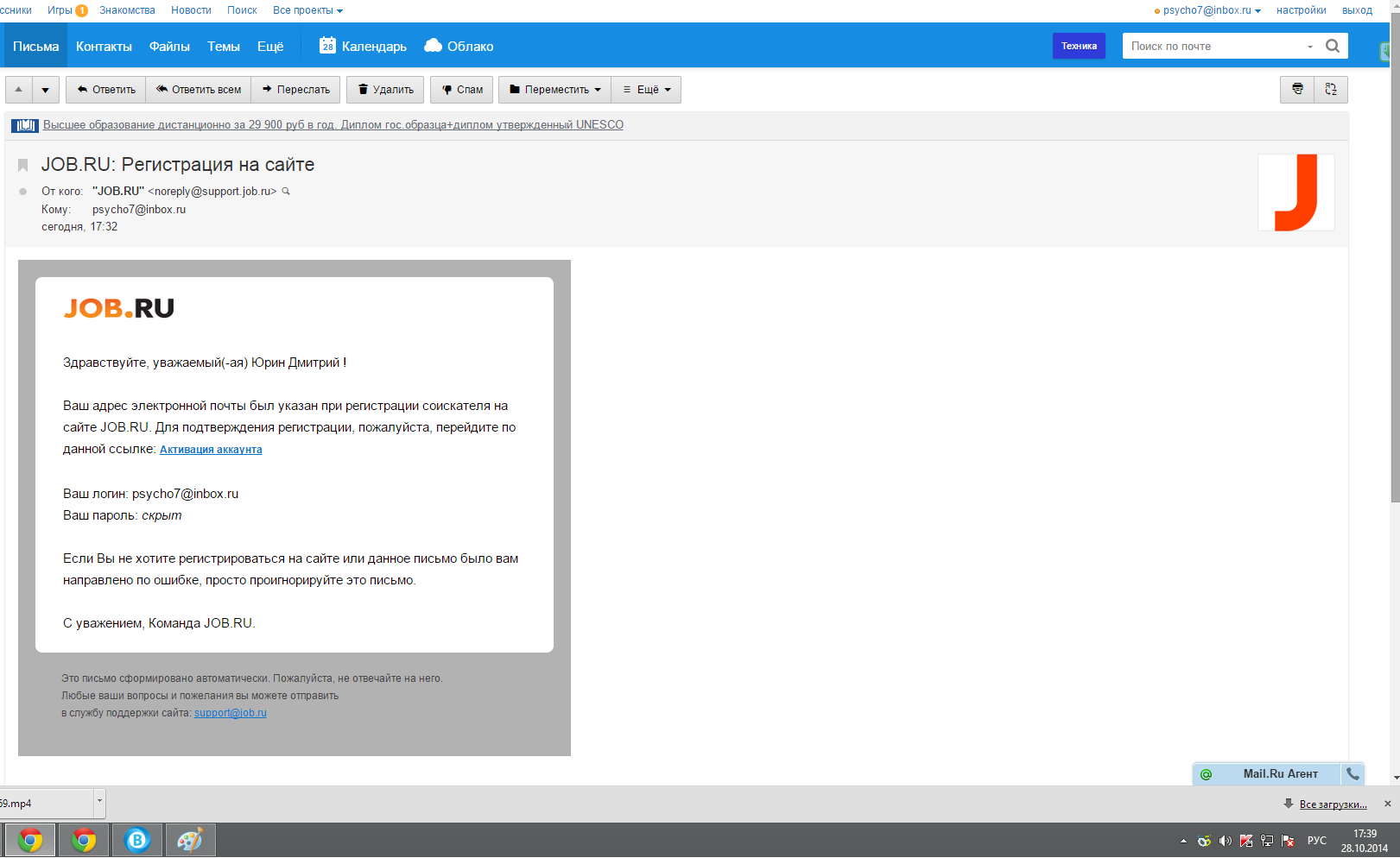Click the mp4 download item
This screenshot has height=858, width=1400.
(x=46, y=804)
